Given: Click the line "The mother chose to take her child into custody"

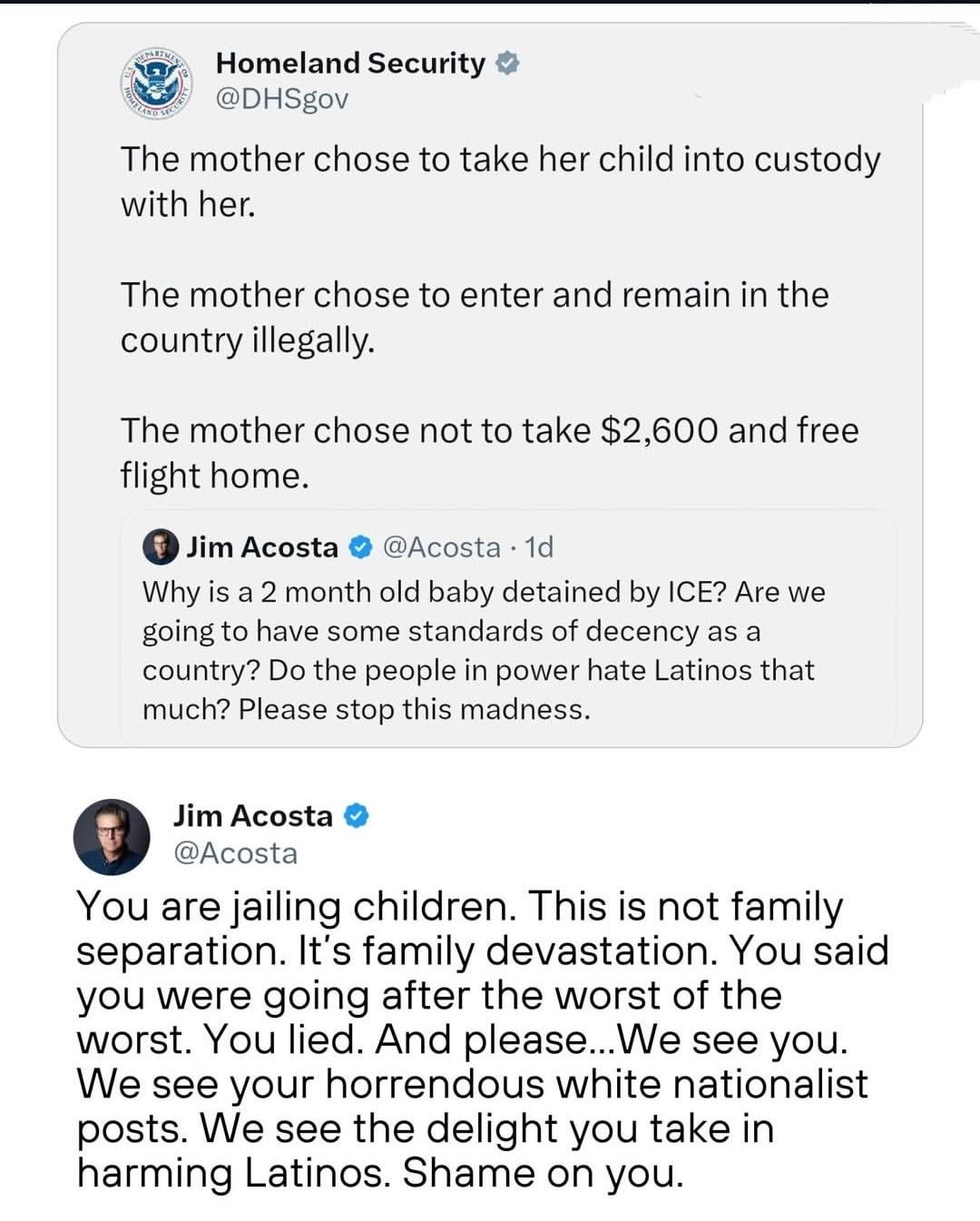Looking at the screenshot, I should 500,160.
